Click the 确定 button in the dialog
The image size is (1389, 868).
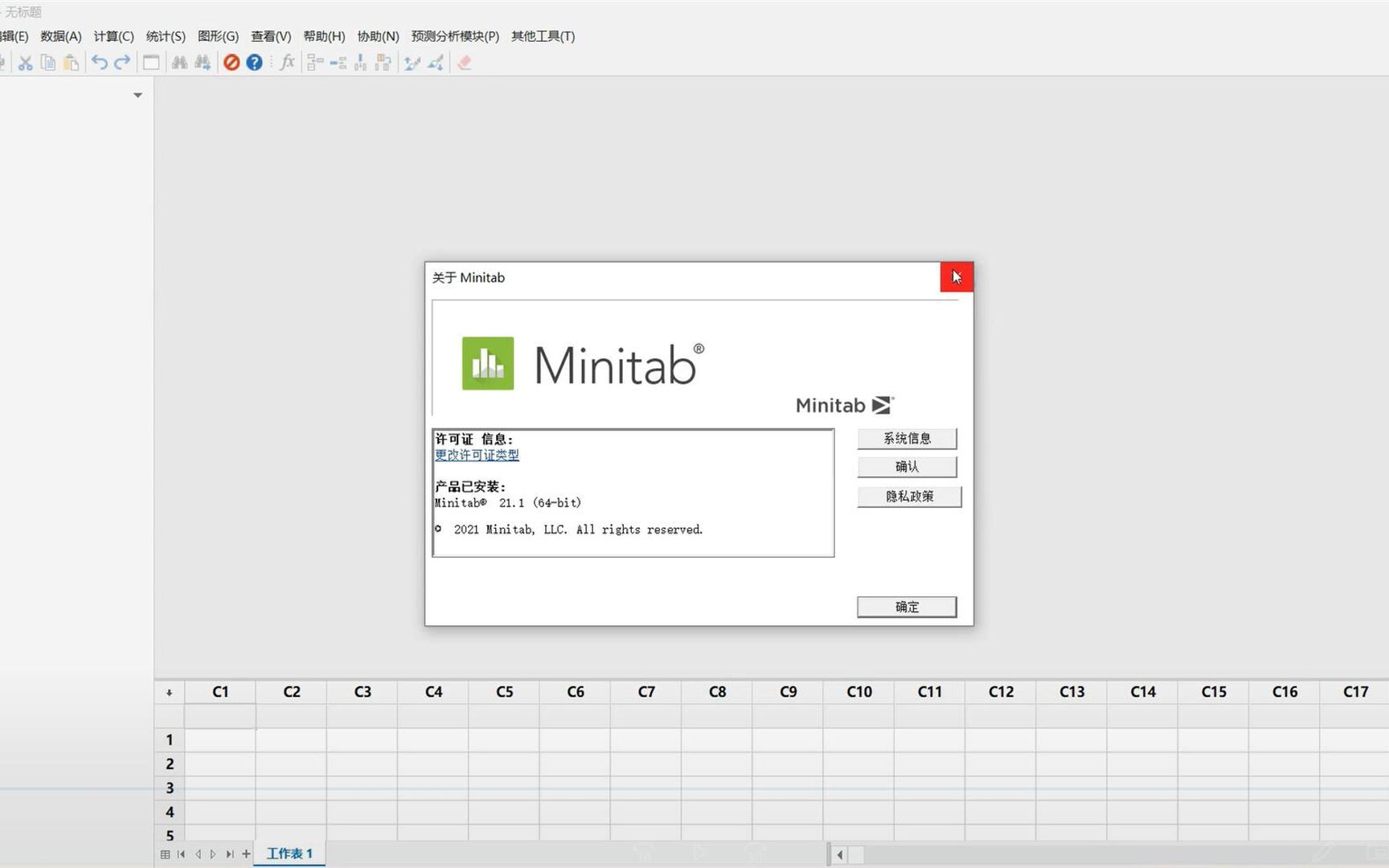point(906,607)
